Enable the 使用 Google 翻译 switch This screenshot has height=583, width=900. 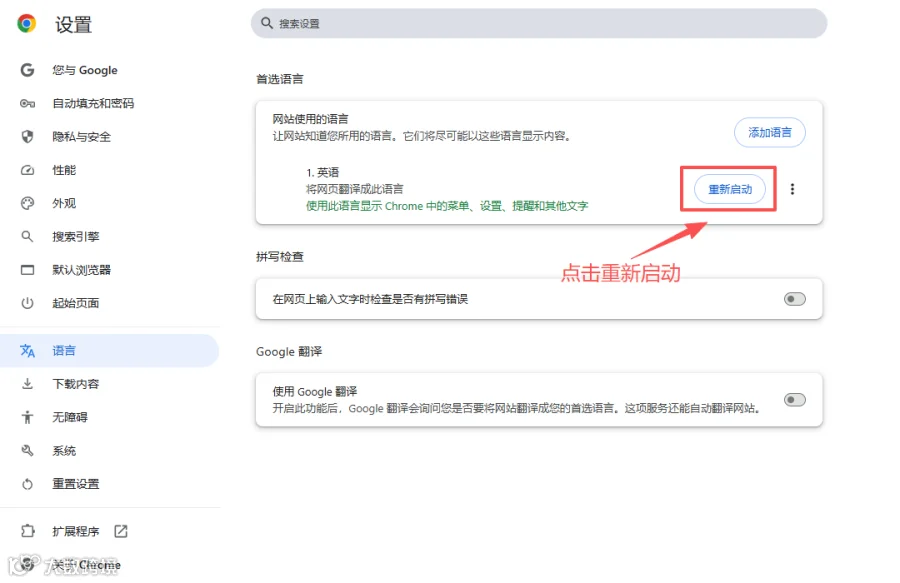(794, 399)
